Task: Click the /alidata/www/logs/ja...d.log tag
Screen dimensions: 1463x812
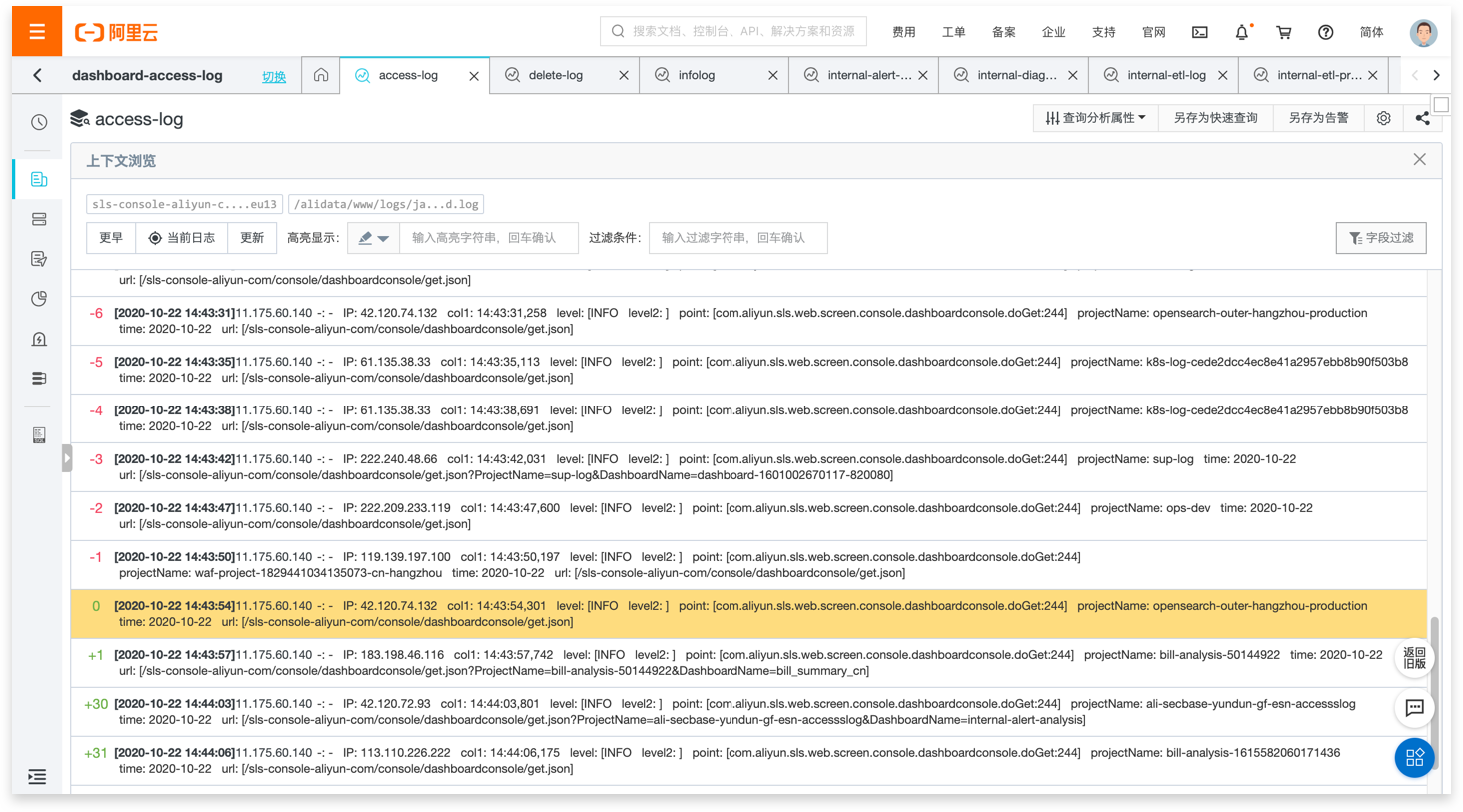Action: coord(386,204)
